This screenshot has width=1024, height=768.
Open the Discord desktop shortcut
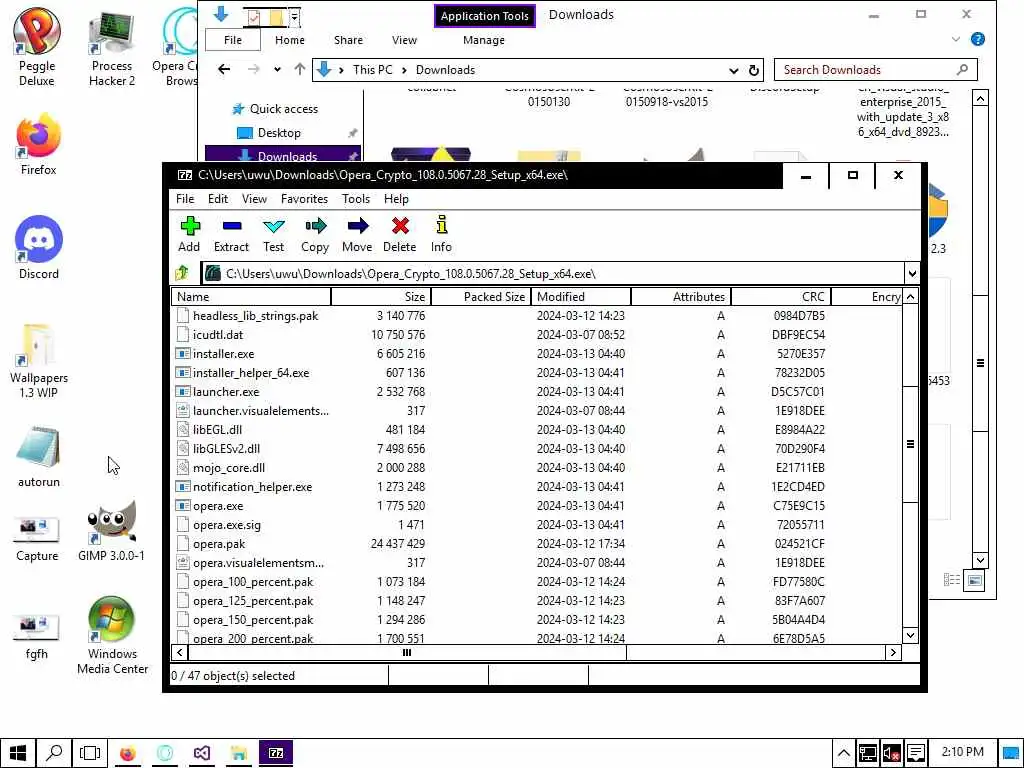[x=39, y=248]
